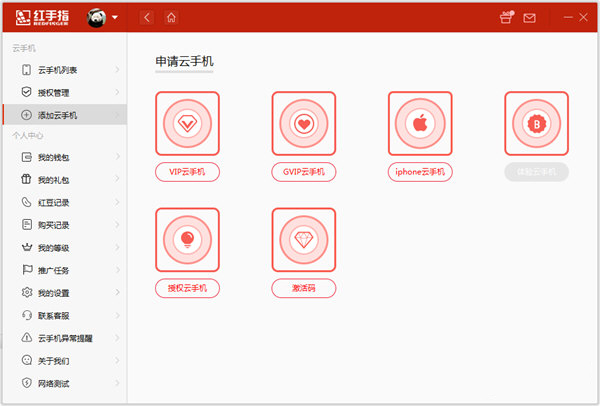Expand the chevron on the 我的礼包 row
Viewport: 600px width, 406px height.
click(117, 179)
